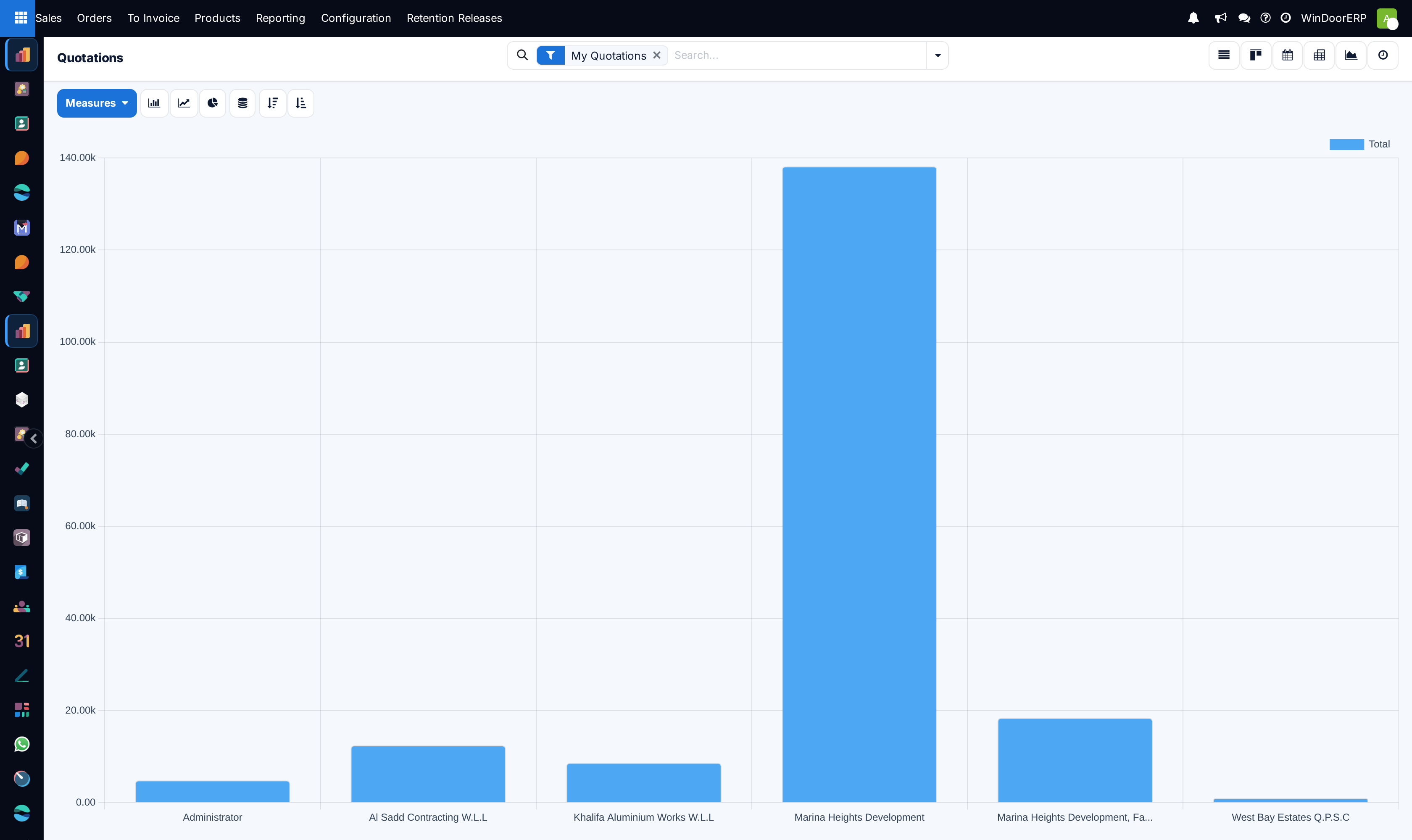
Task: Click the megaphone announcements icon
Action: [1220, 18]
